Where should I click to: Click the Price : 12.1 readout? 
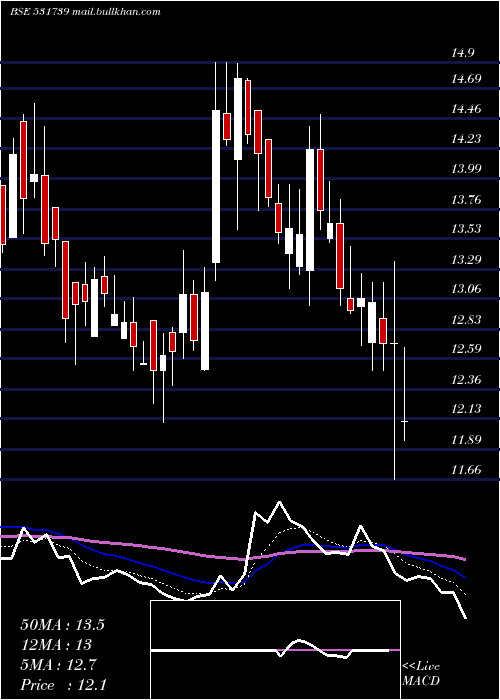coord(63,685)
